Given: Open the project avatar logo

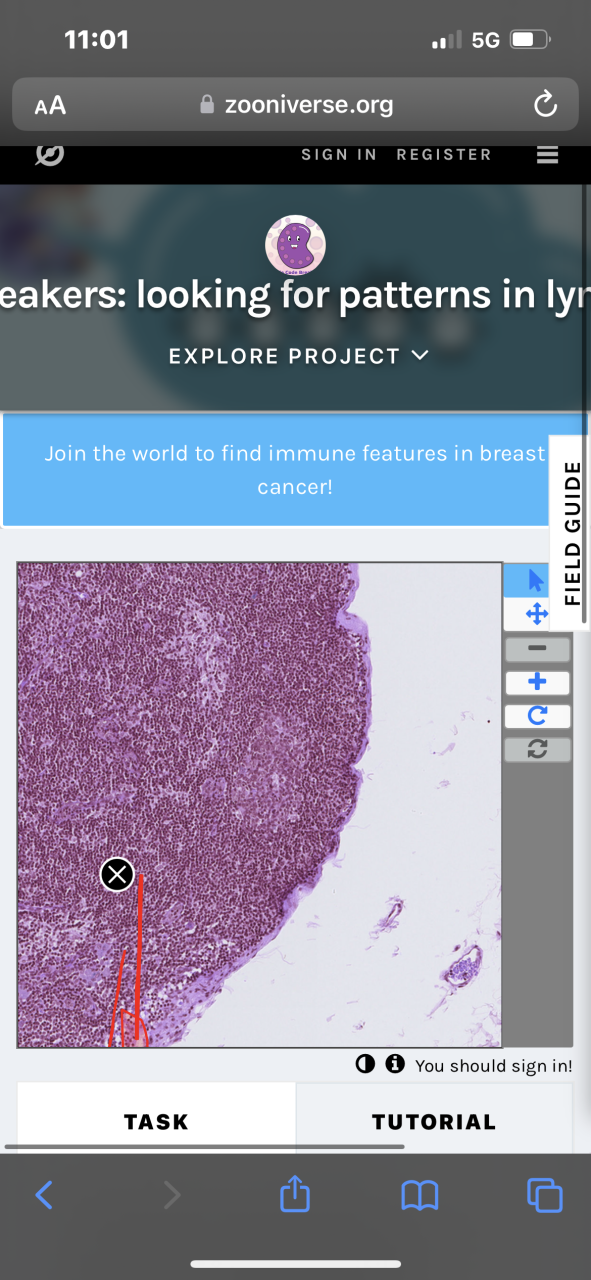Looking at the screenshot, I should tap(295, 246).
